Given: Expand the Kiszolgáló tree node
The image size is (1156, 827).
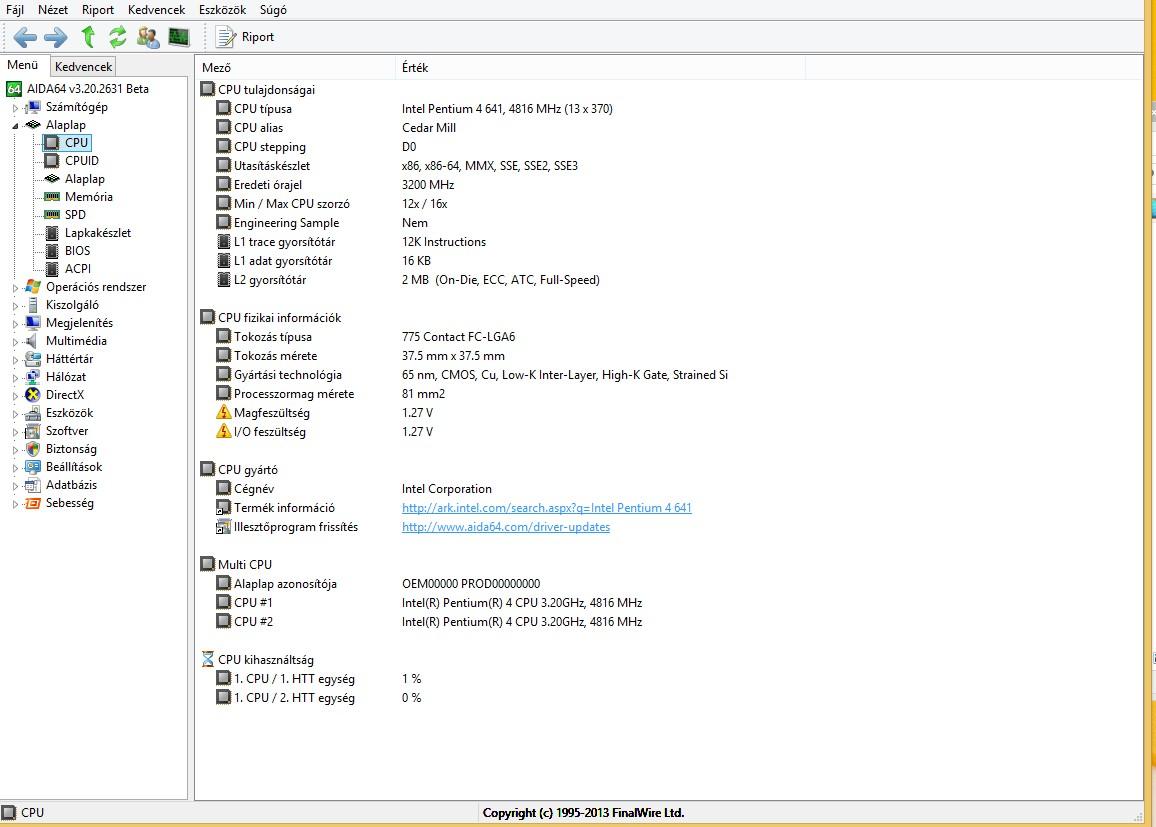Looking at the screenshot, I should click(15, 305).
